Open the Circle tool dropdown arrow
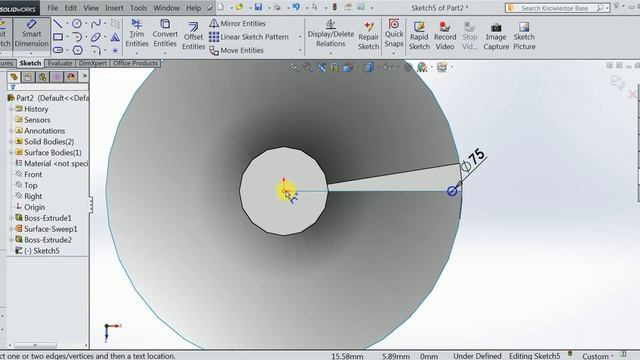This screenshot has width=640, height=360. (86, 24)
